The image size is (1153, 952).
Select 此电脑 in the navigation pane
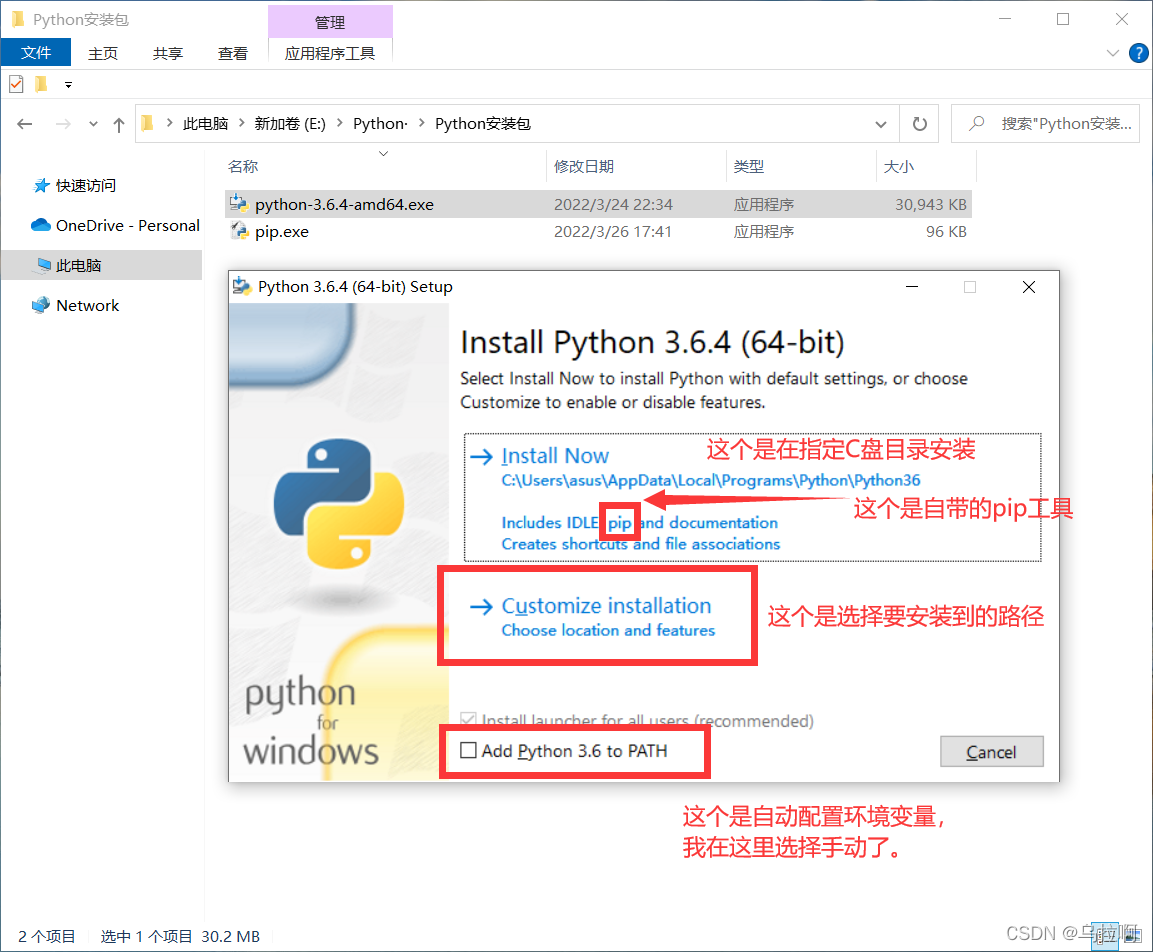click(x=101, y=265)
